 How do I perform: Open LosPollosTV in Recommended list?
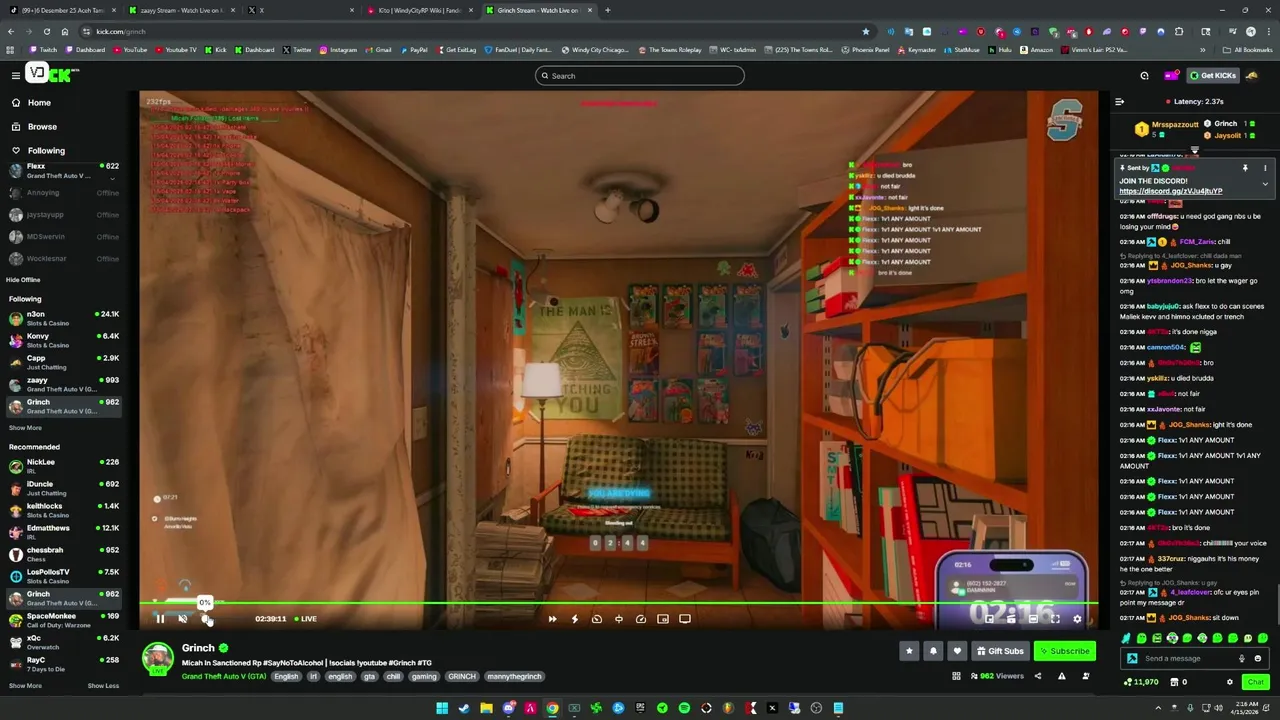(62, 577)
